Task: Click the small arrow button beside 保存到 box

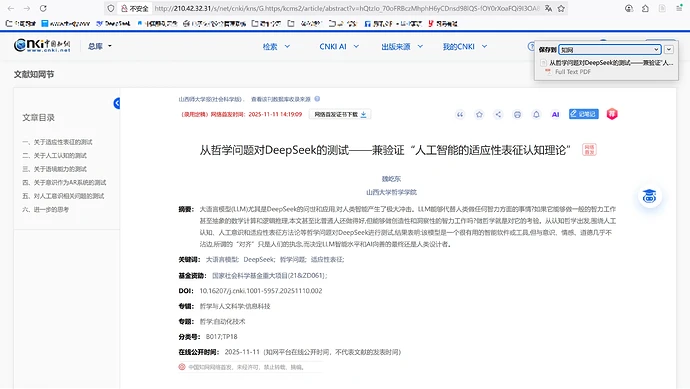Action: tap(668, 50)
